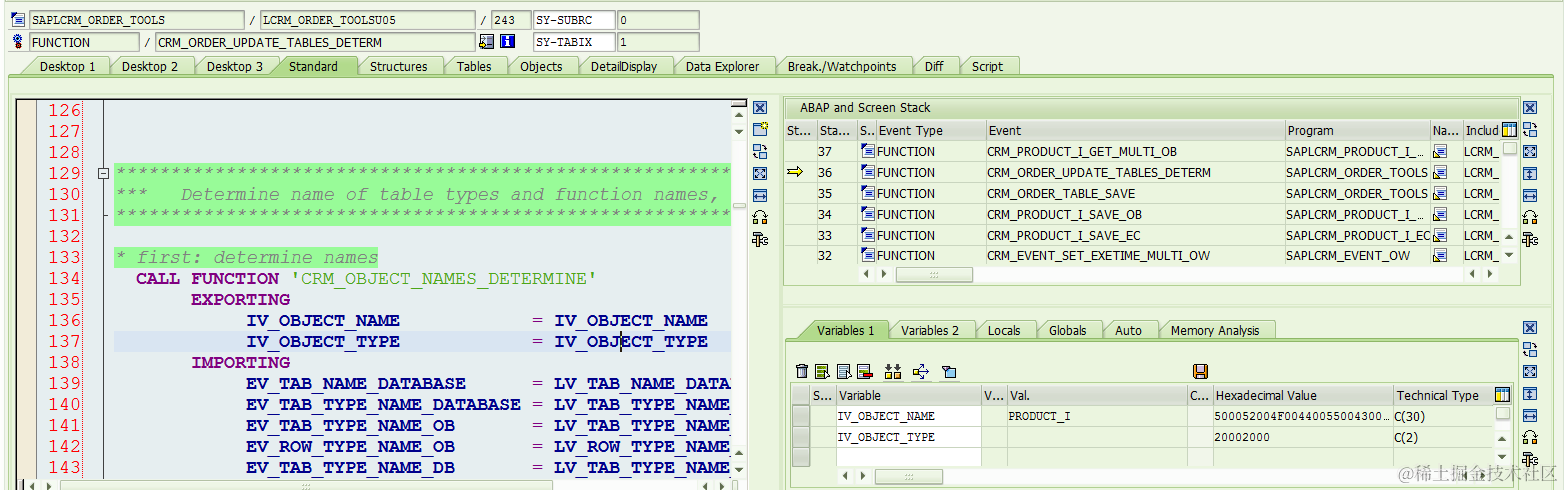Click headset Services icon beside ABAP stack
Screen dimensions: 1564x490
tap(1530, 217)
